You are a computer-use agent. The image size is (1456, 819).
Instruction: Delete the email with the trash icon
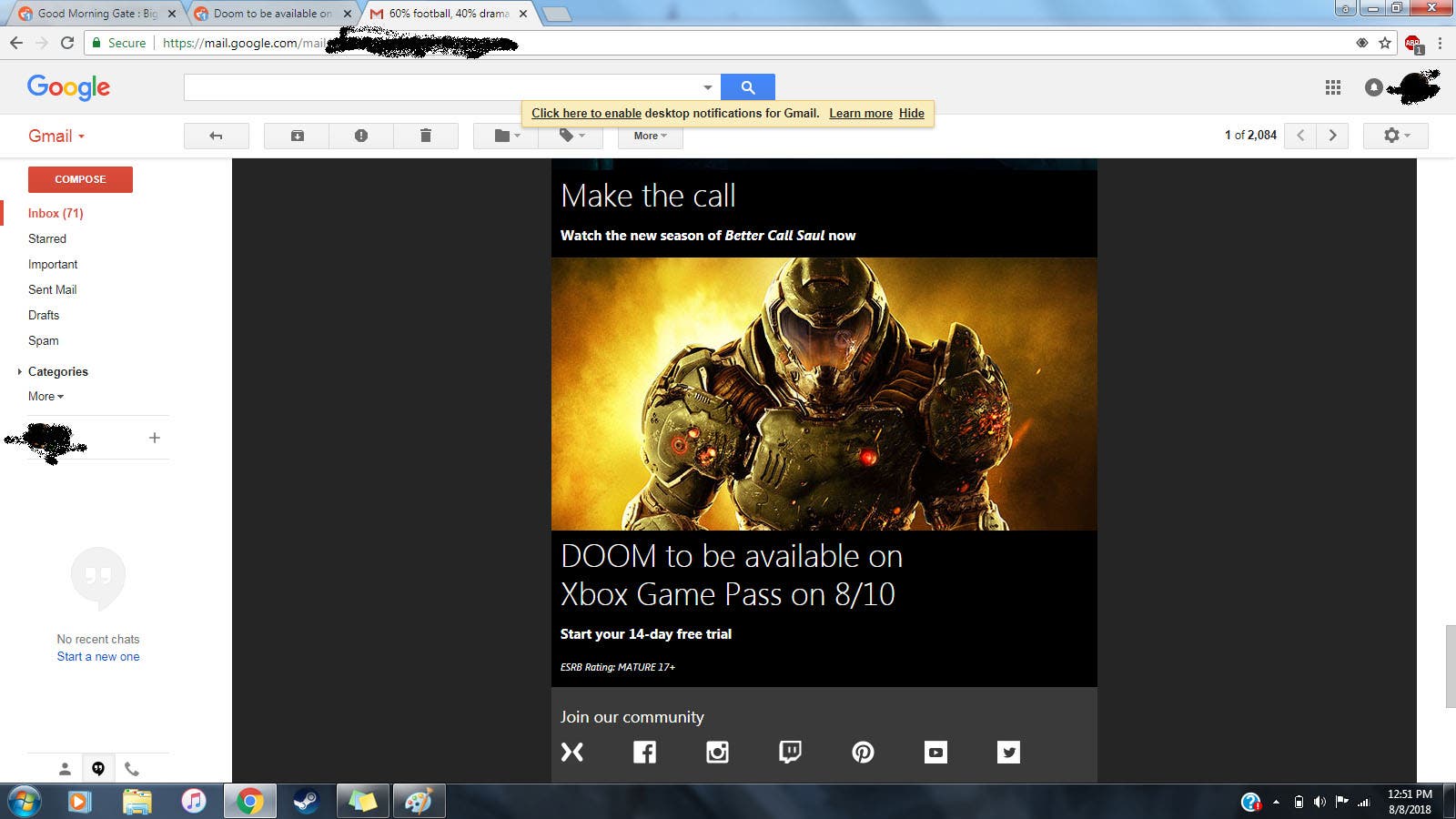(x=425, y=136)
